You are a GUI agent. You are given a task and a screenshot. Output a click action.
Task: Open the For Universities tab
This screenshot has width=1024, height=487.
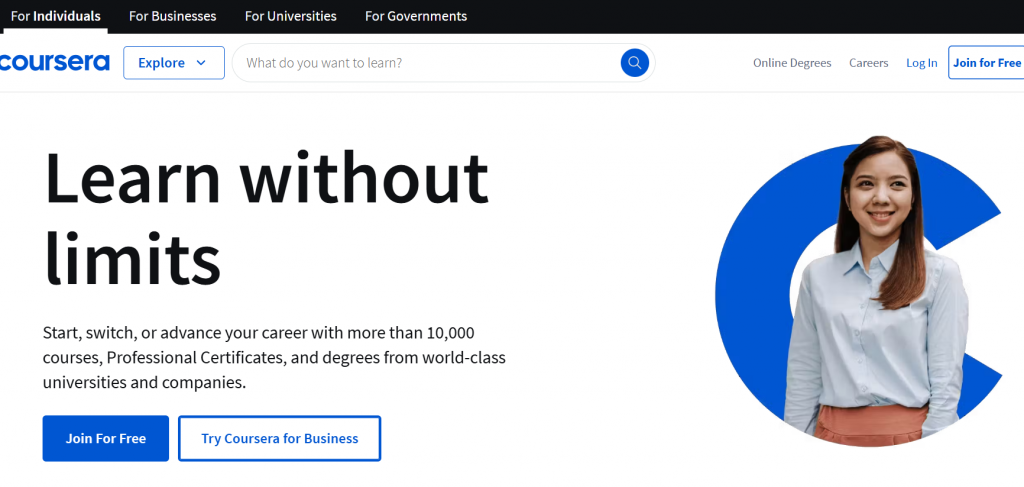[x=291, y=16]
